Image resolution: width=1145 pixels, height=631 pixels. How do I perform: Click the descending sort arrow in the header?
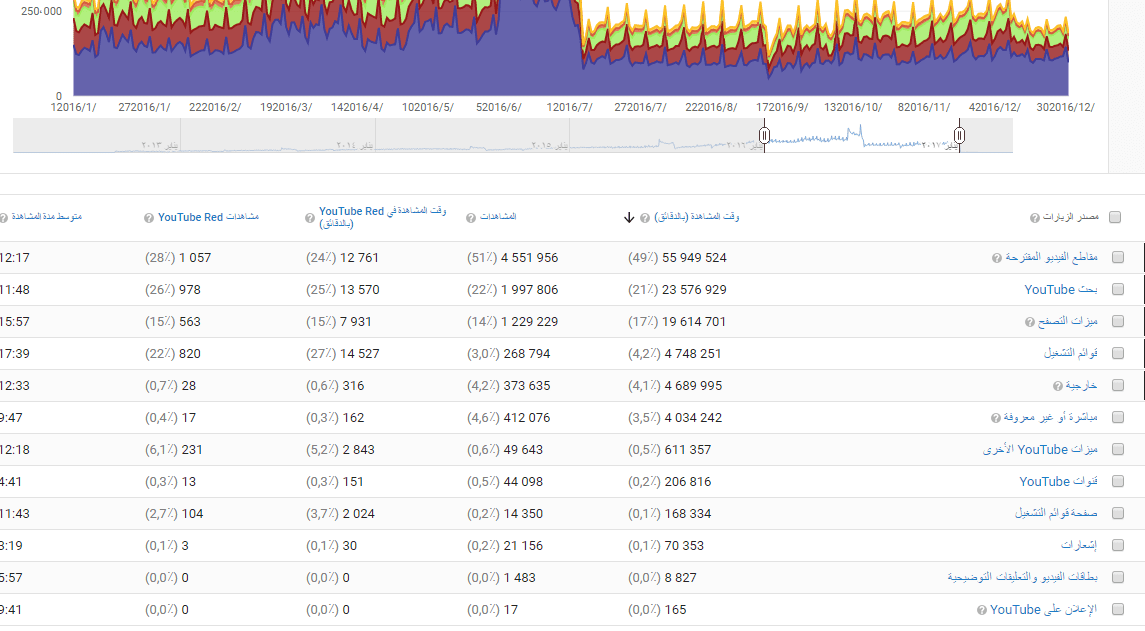[629, 218]
